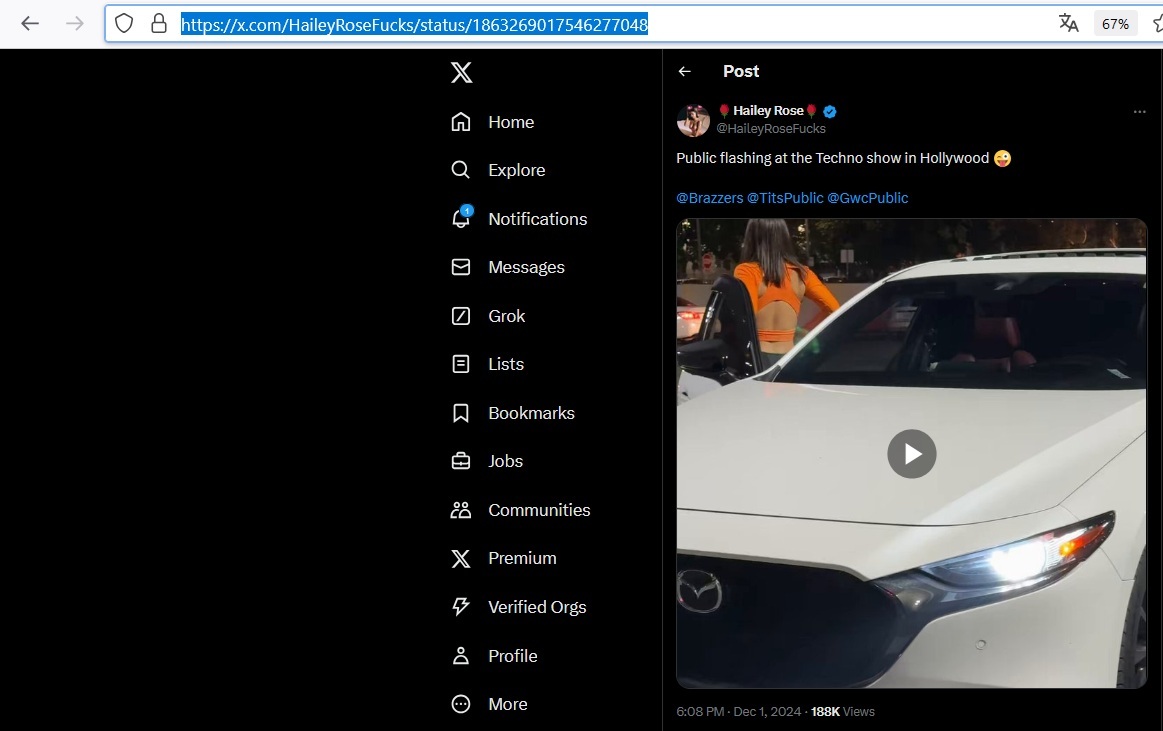
Task: Open the site security padlock icon
Action: tap(159, 24)
